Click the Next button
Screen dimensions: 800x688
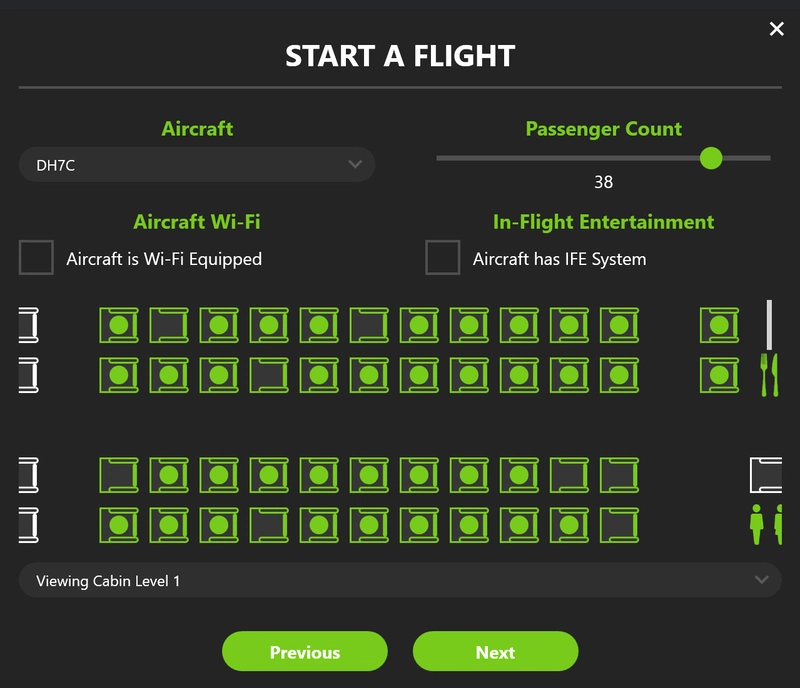pyautogui.click(x=496, y=651)
